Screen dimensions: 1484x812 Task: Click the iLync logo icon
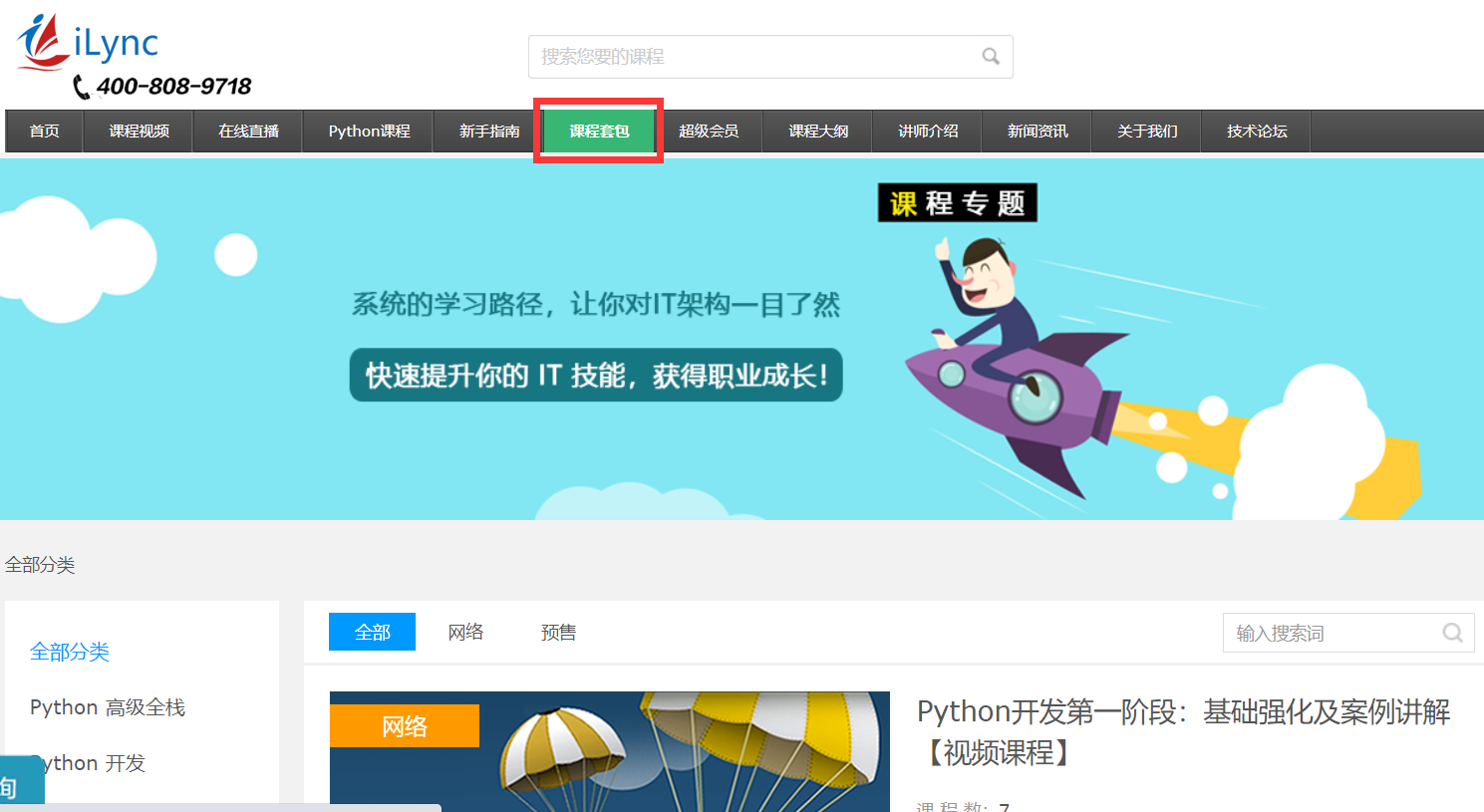[44, 42]
